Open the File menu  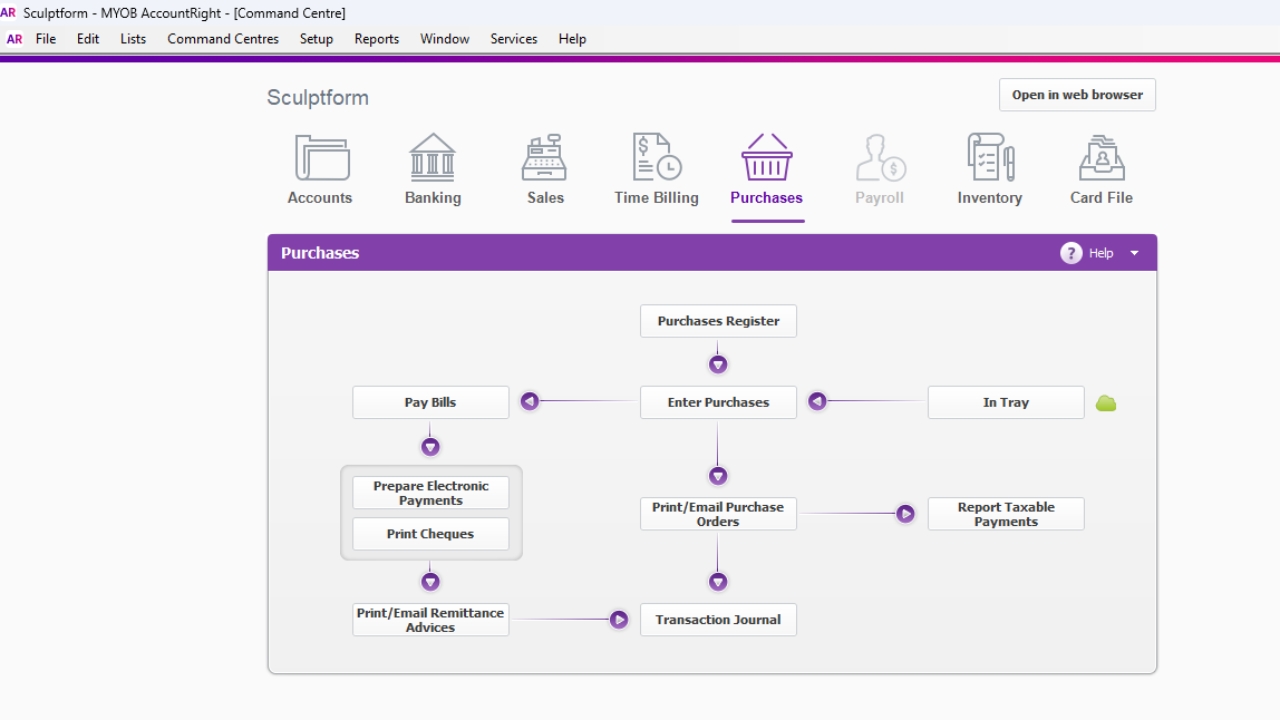[x=46, y=39]
